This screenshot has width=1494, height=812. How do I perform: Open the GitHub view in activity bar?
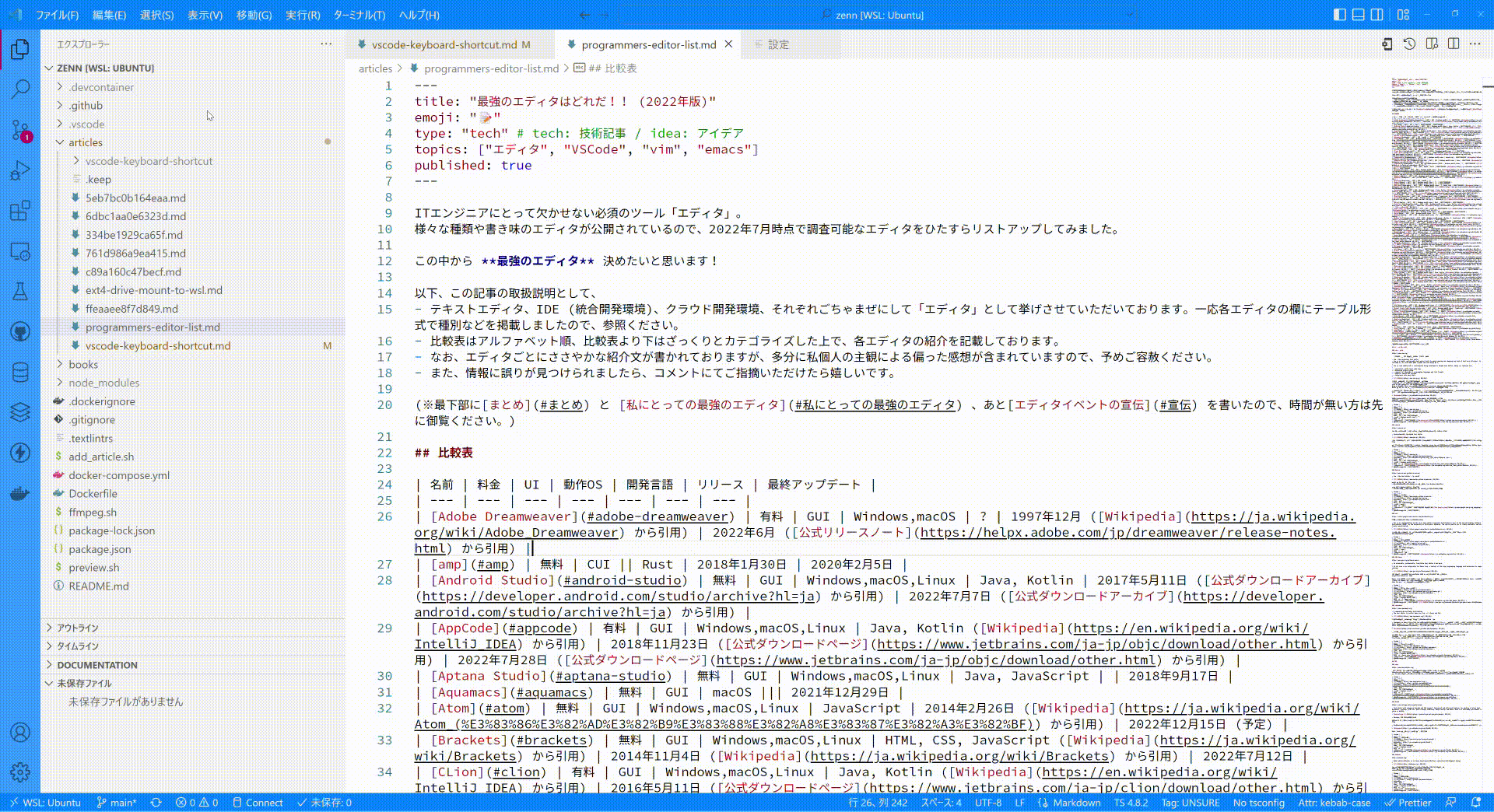tap(20, 332)
